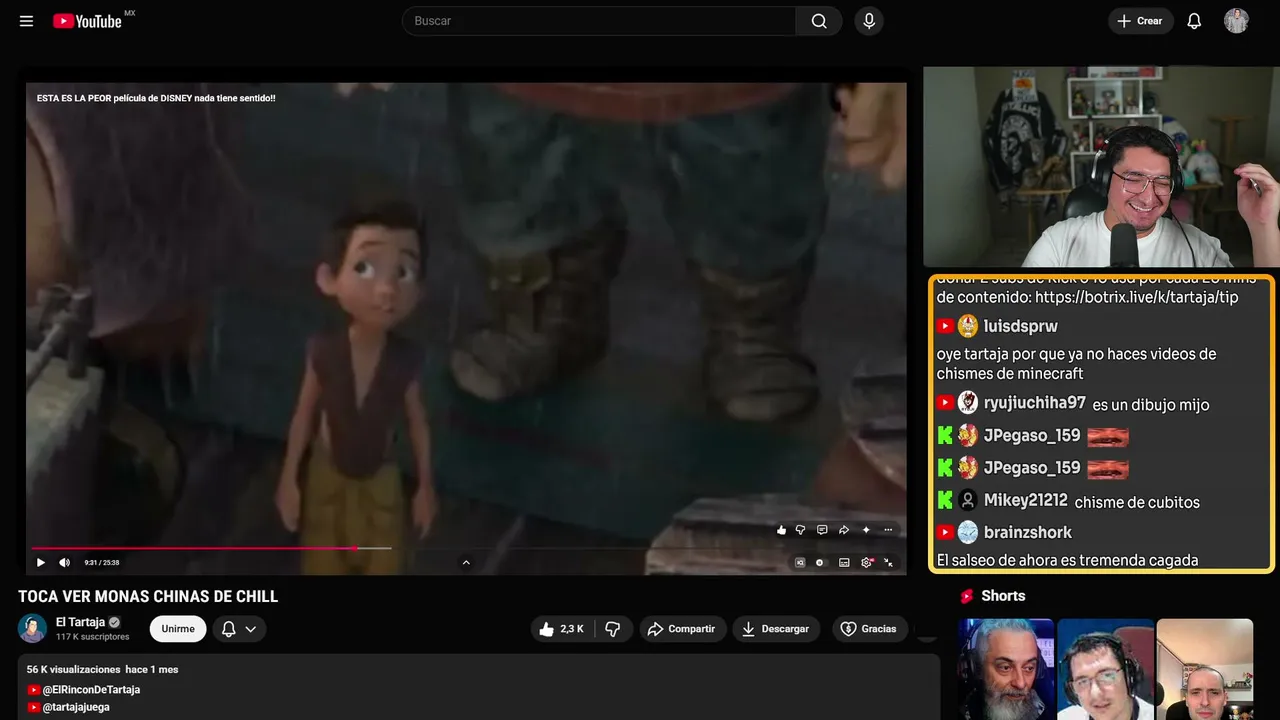Viewport: 1280px width, 720px height.
Task: Click the streamer webcam overlay
Action: 1101,167
